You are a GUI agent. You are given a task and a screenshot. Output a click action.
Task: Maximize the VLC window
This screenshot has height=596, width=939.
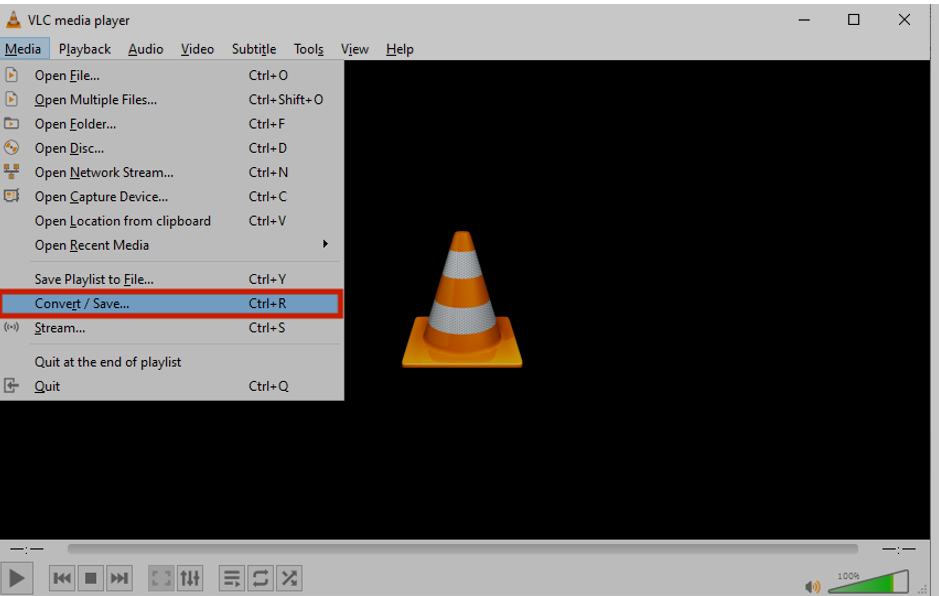coord(853,20)
